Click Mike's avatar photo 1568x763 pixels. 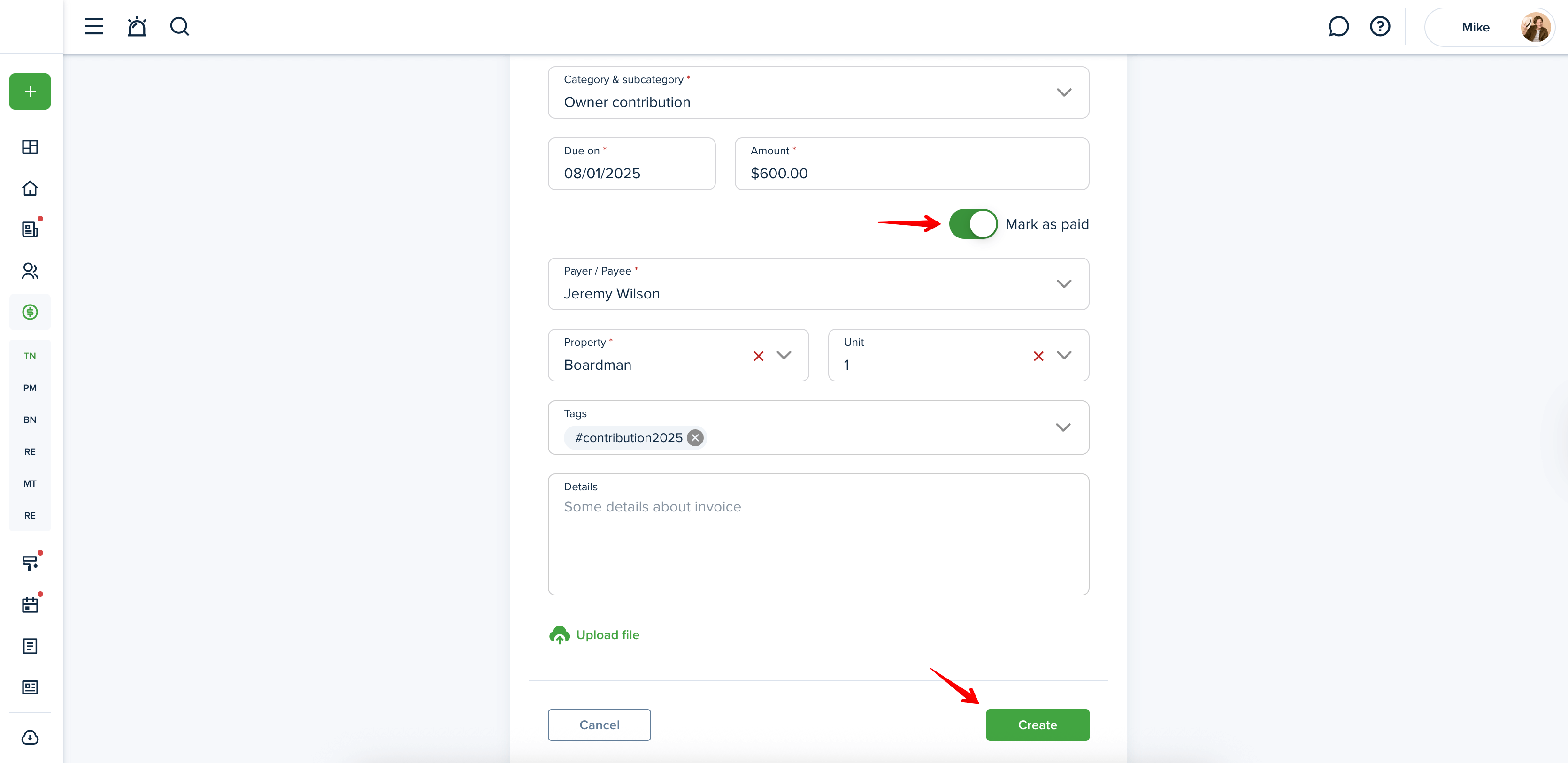(1535, 27)
